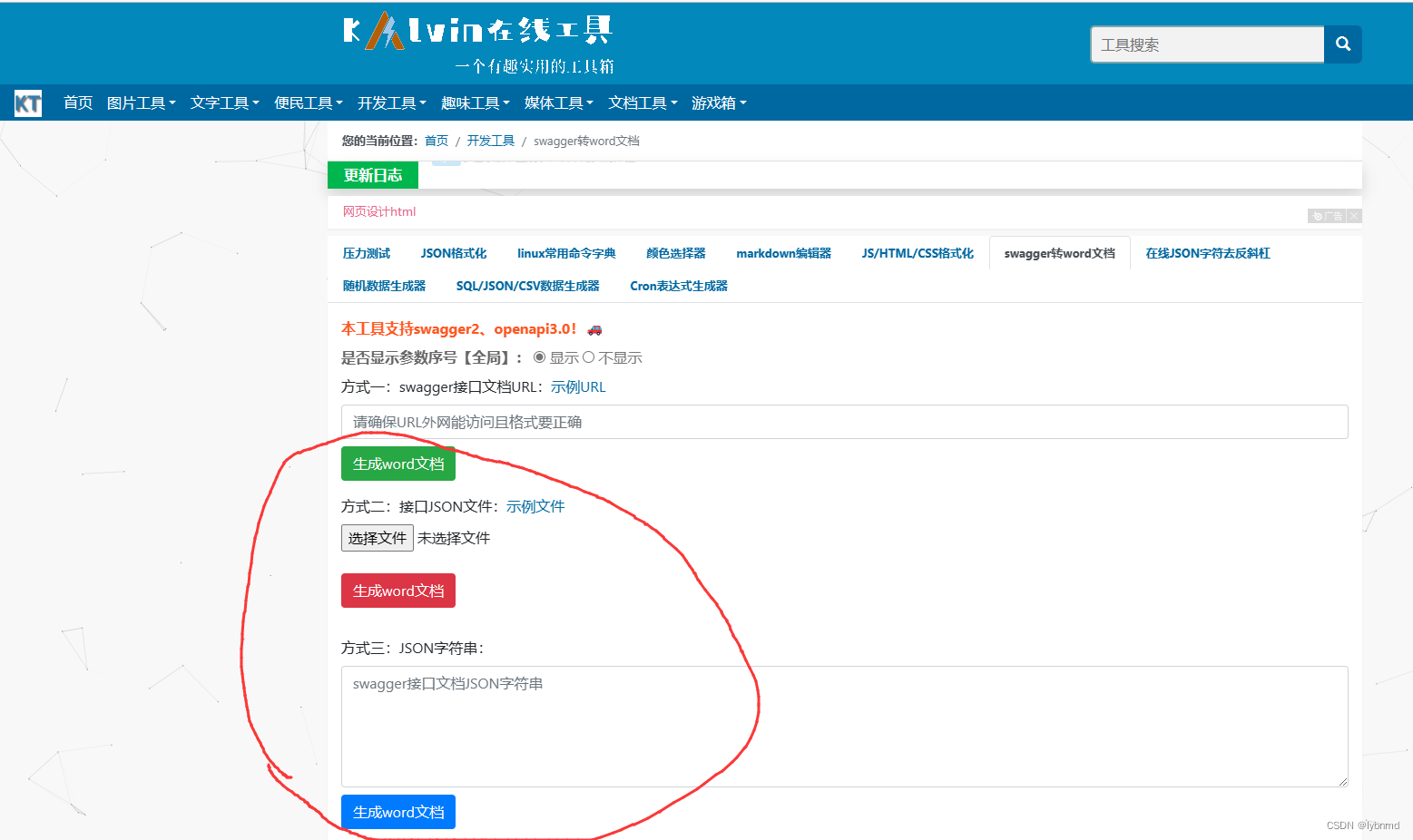The width and height of the screenshot is (1413, 840).
Task: Click the swagger转word文档 breadcrumb text
Action: [586, 141]
